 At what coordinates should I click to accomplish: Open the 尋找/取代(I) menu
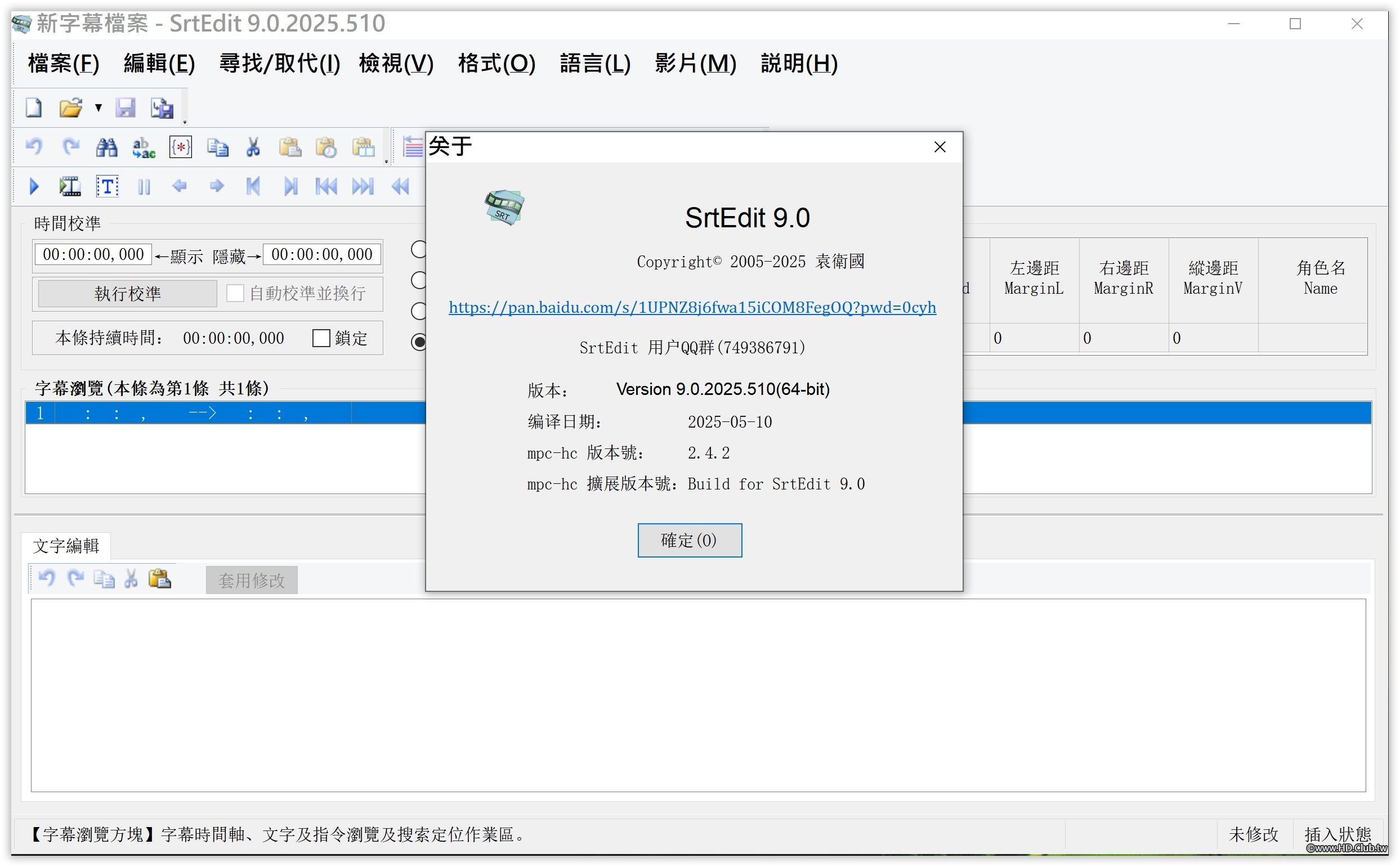point(280,63)
